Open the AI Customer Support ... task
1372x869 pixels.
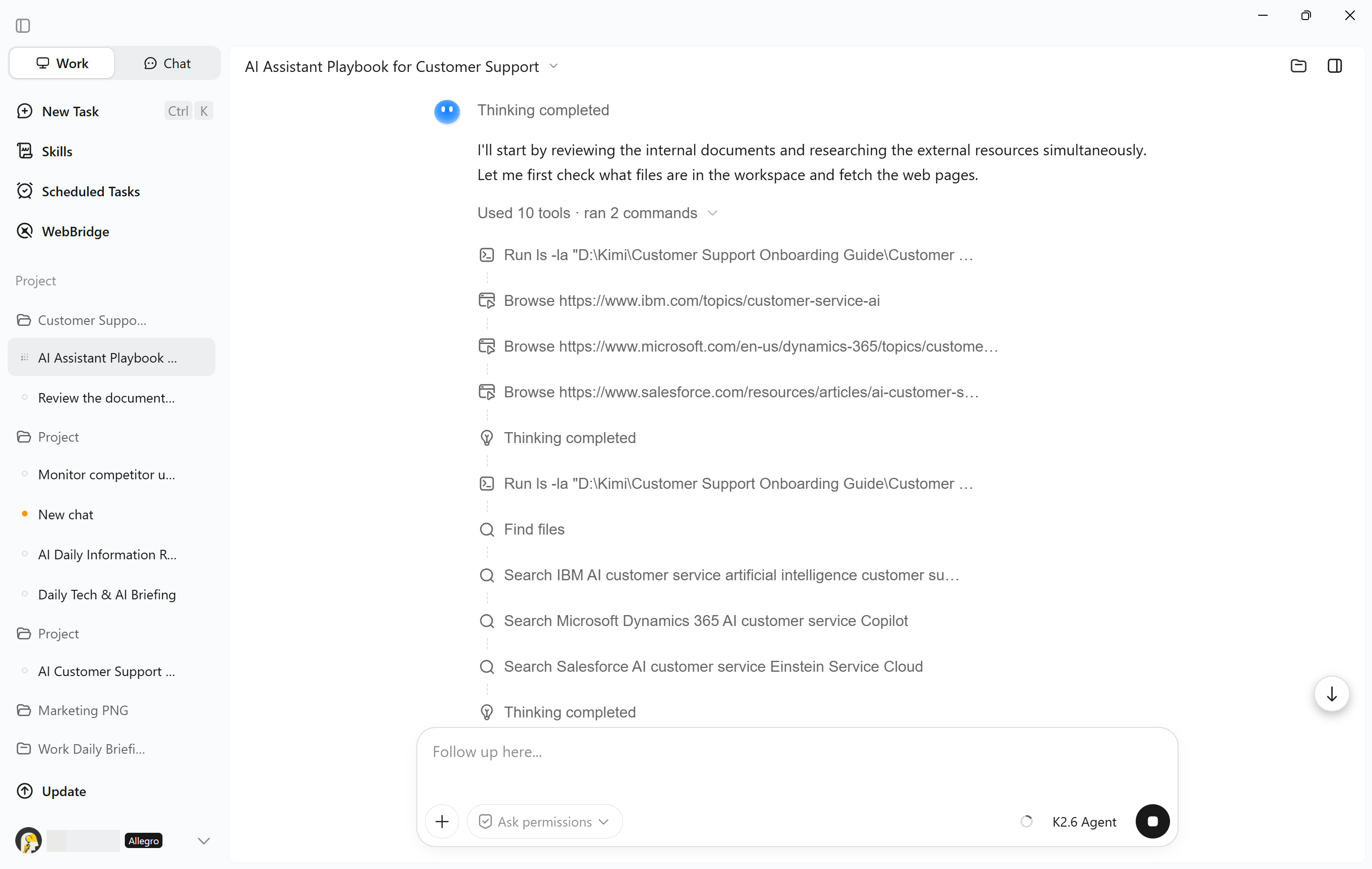click(111, 671)
